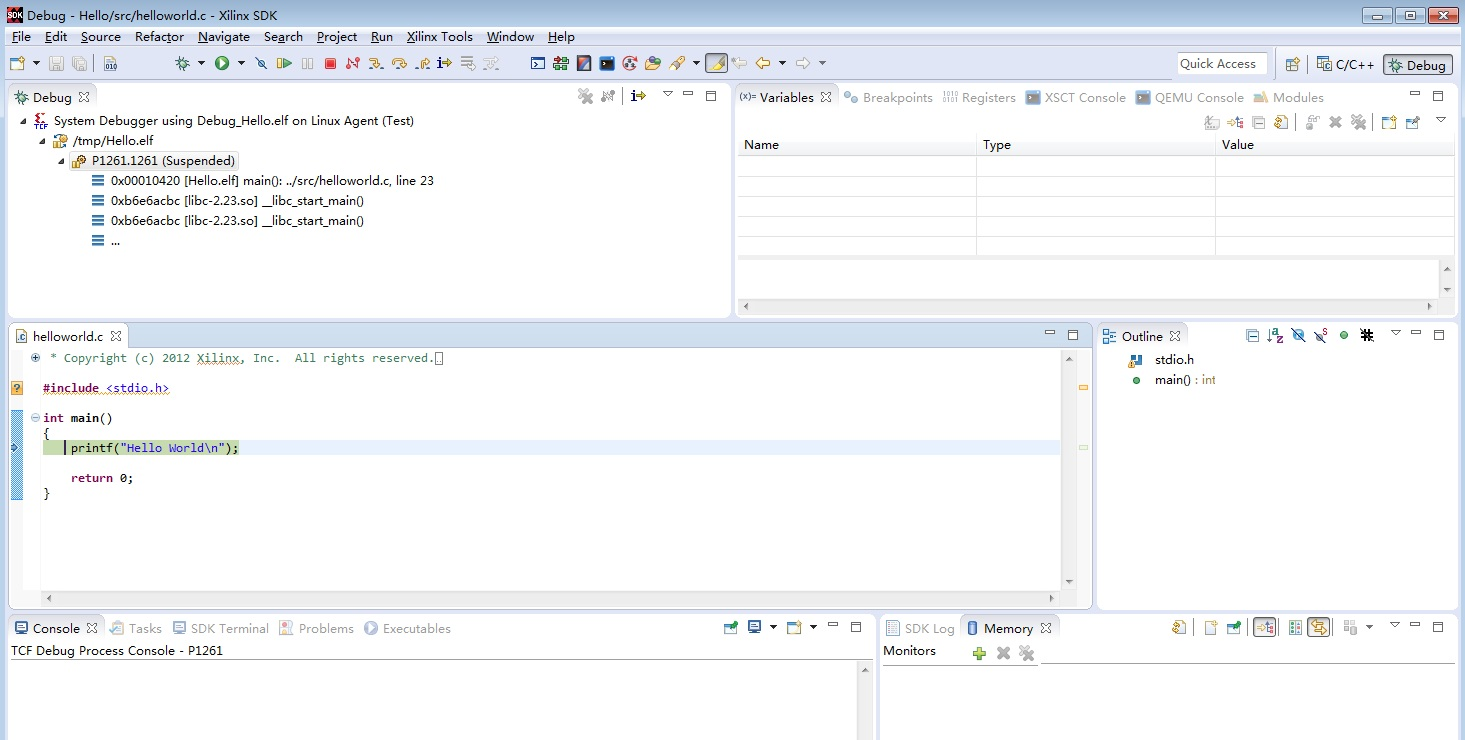Screen dimensions: 1465x740
Task: Click the Quick Access input field
Action: [x=1221, y=63]
